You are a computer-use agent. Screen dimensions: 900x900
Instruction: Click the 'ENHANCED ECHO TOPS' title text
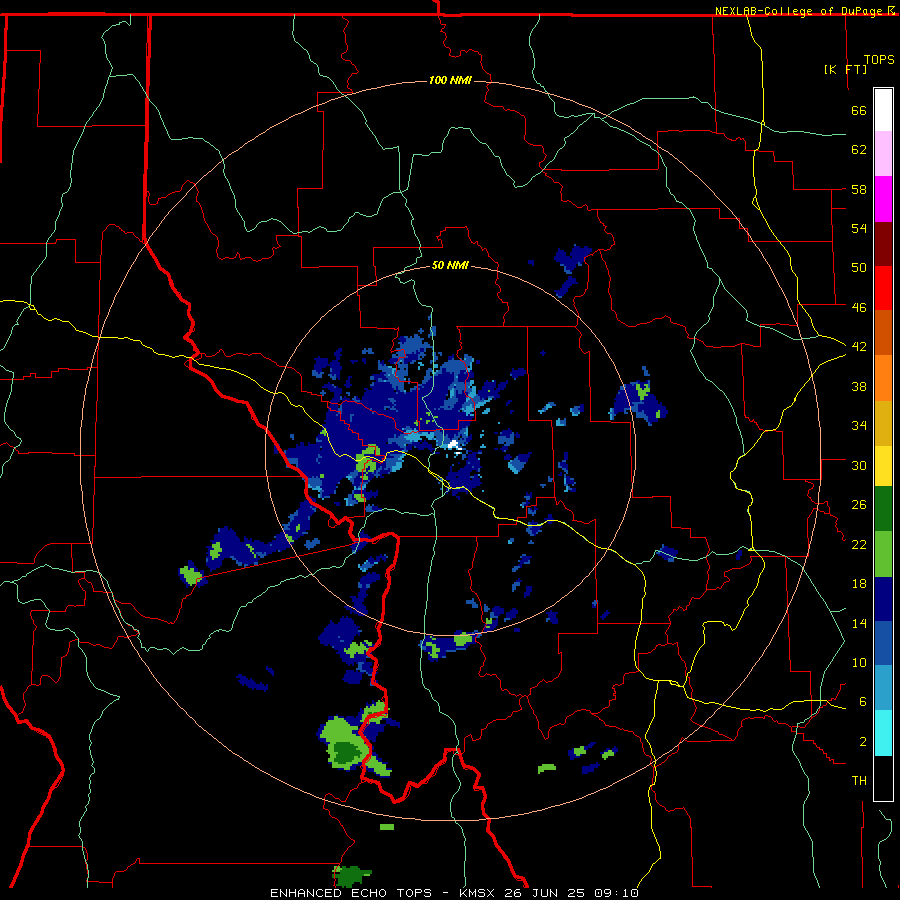point(351,893)
